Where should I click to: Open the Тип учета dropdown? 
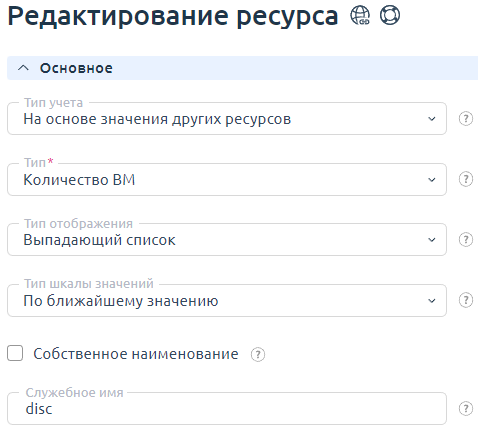227,119
